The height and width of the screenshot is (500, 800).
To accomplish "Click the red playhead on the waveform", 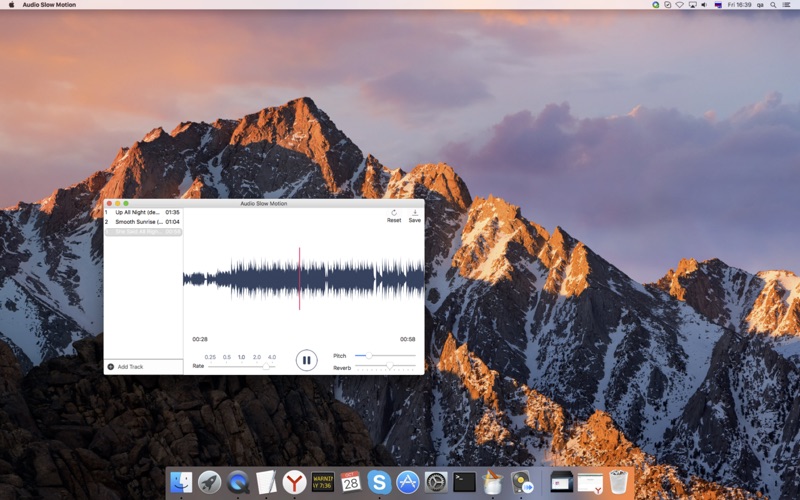I will [299, 279].
